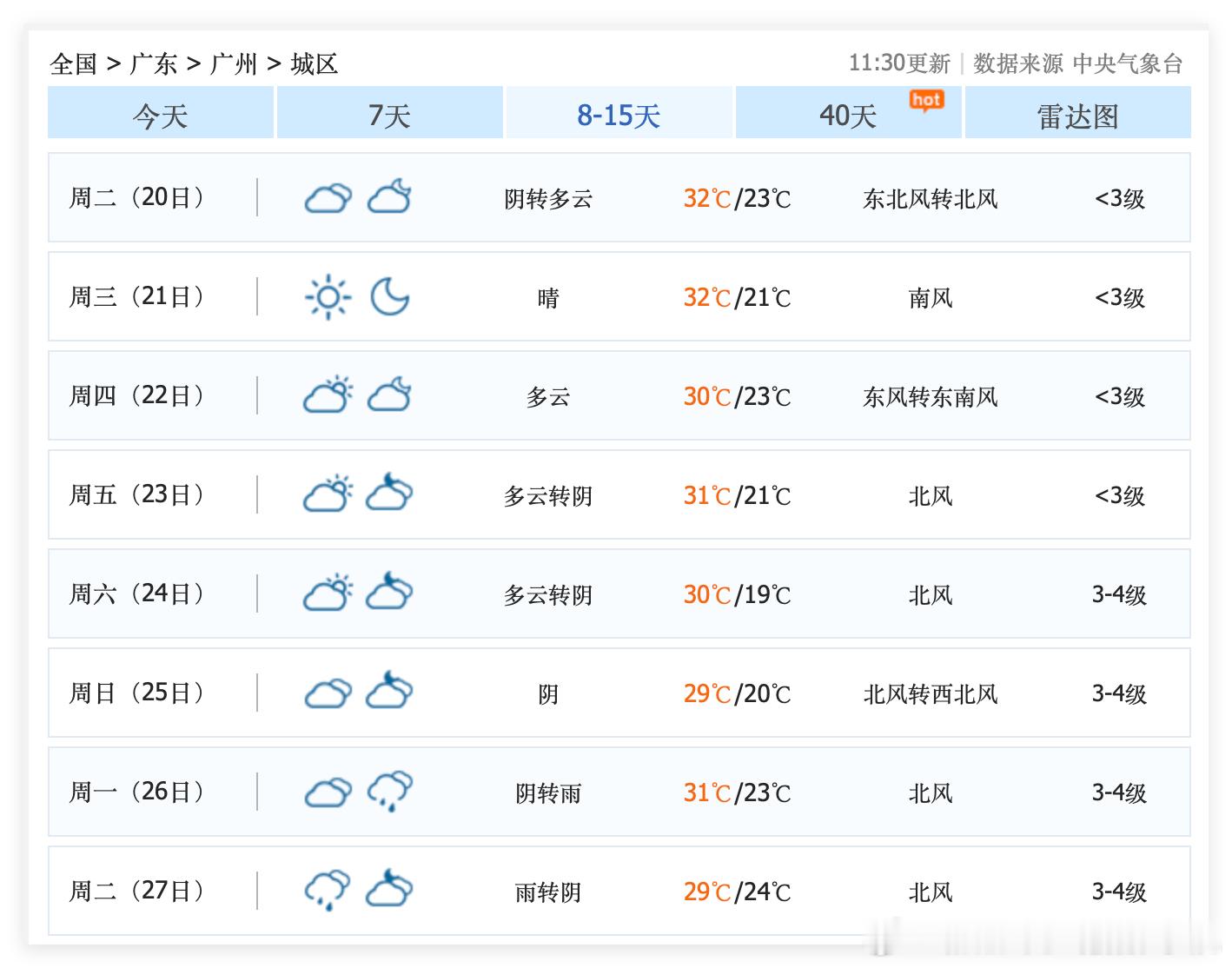Click the 阴转雨 weather description
The height and width of the screenshot is (968, 1232).
(x=548, y=793)
